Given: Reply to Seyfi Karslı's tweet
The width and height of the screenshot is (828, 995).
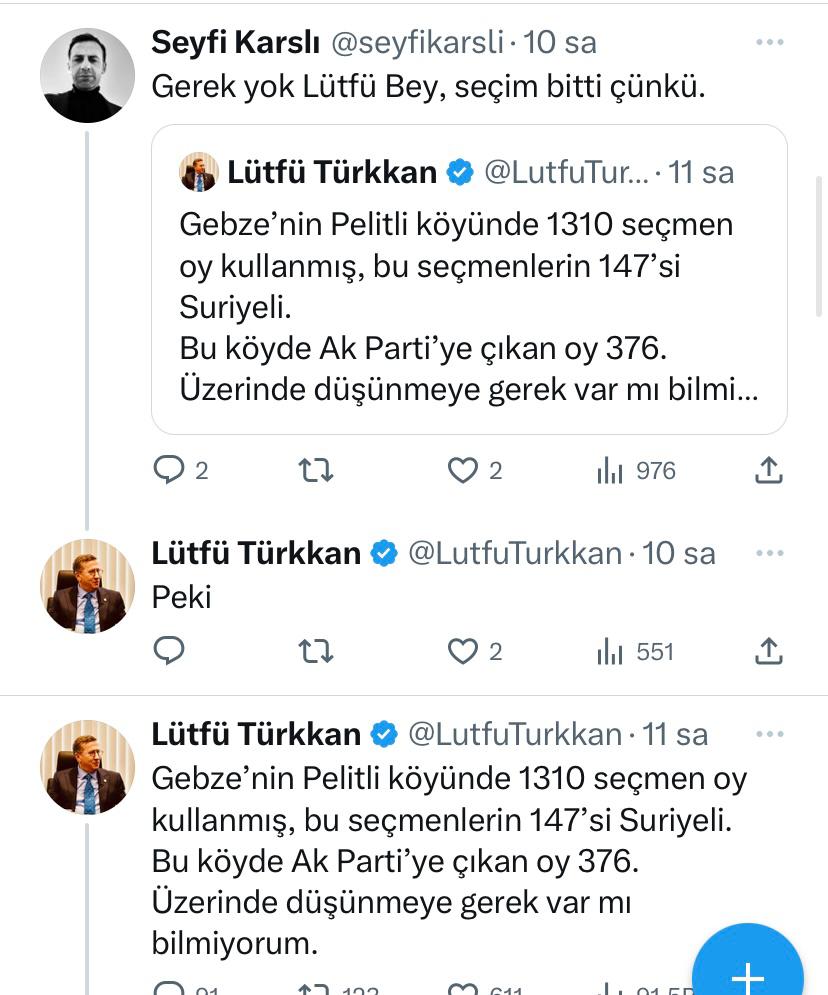Looking at the screenshot, I should tap(169, 470).
